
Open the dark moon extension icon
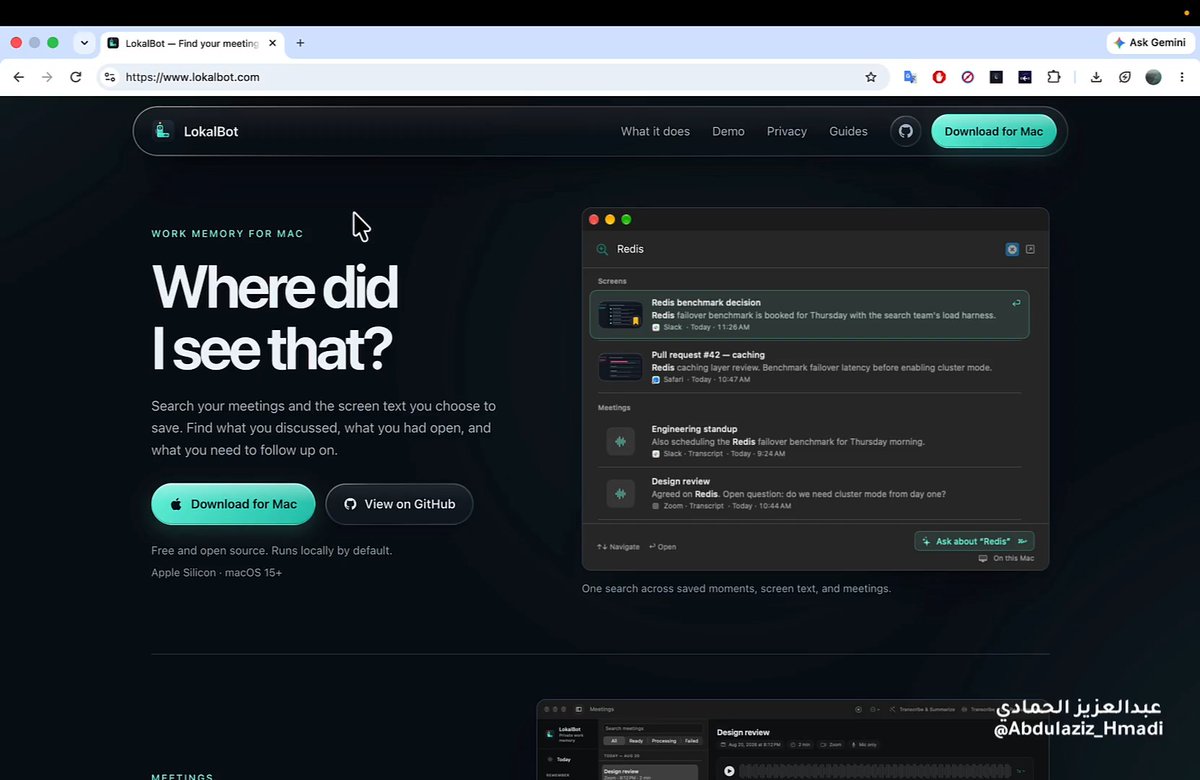[x=996, y=77]
